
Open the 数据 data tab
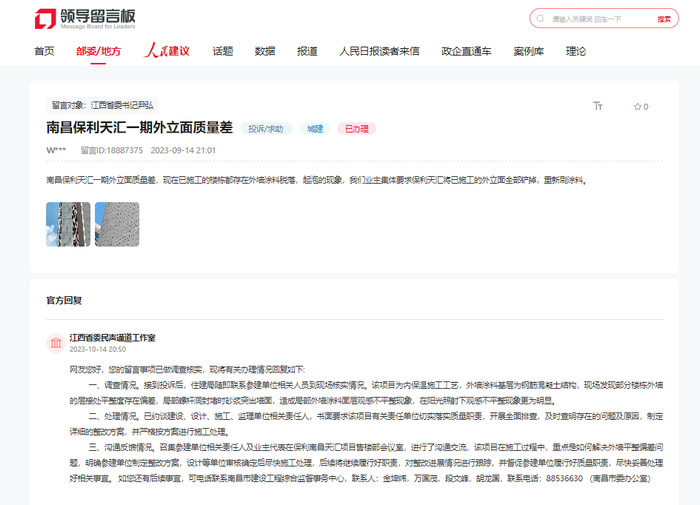pos(265,51)
